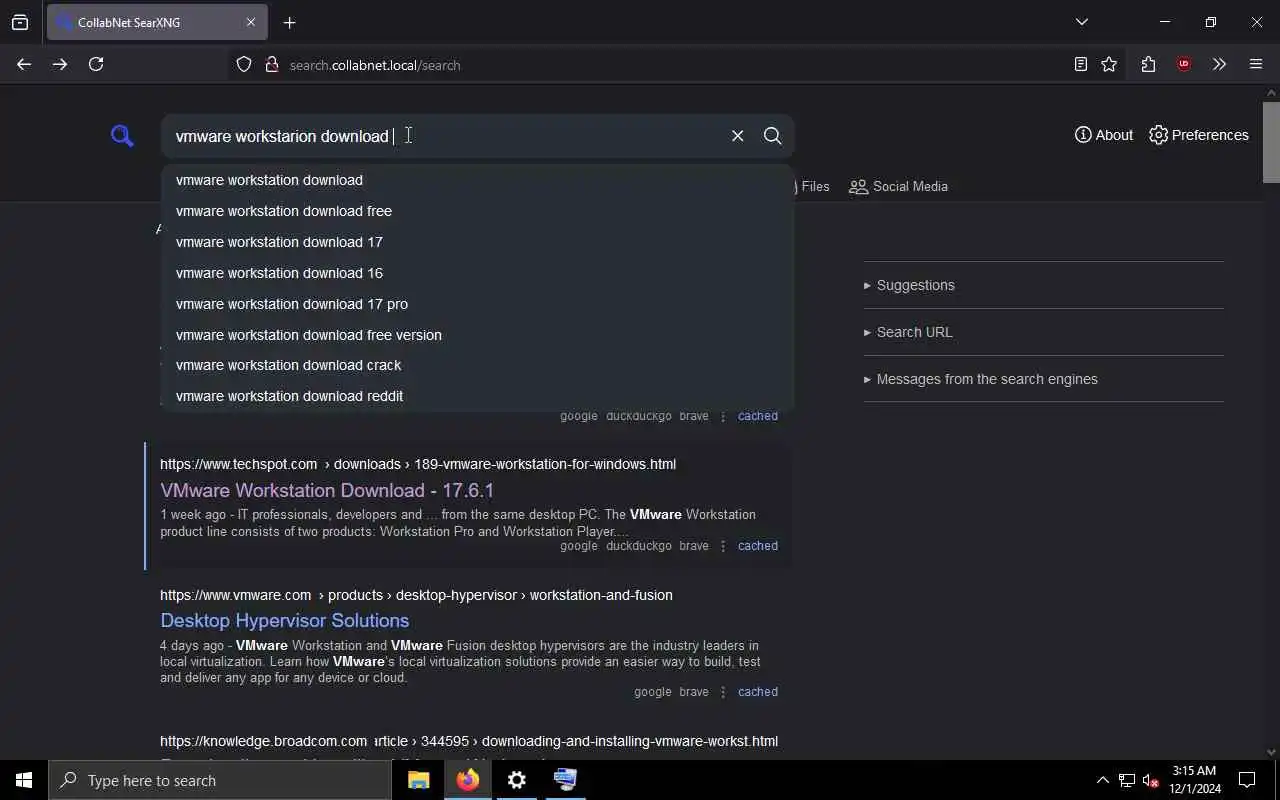Open a new browser tab

(x=290, y=22)
